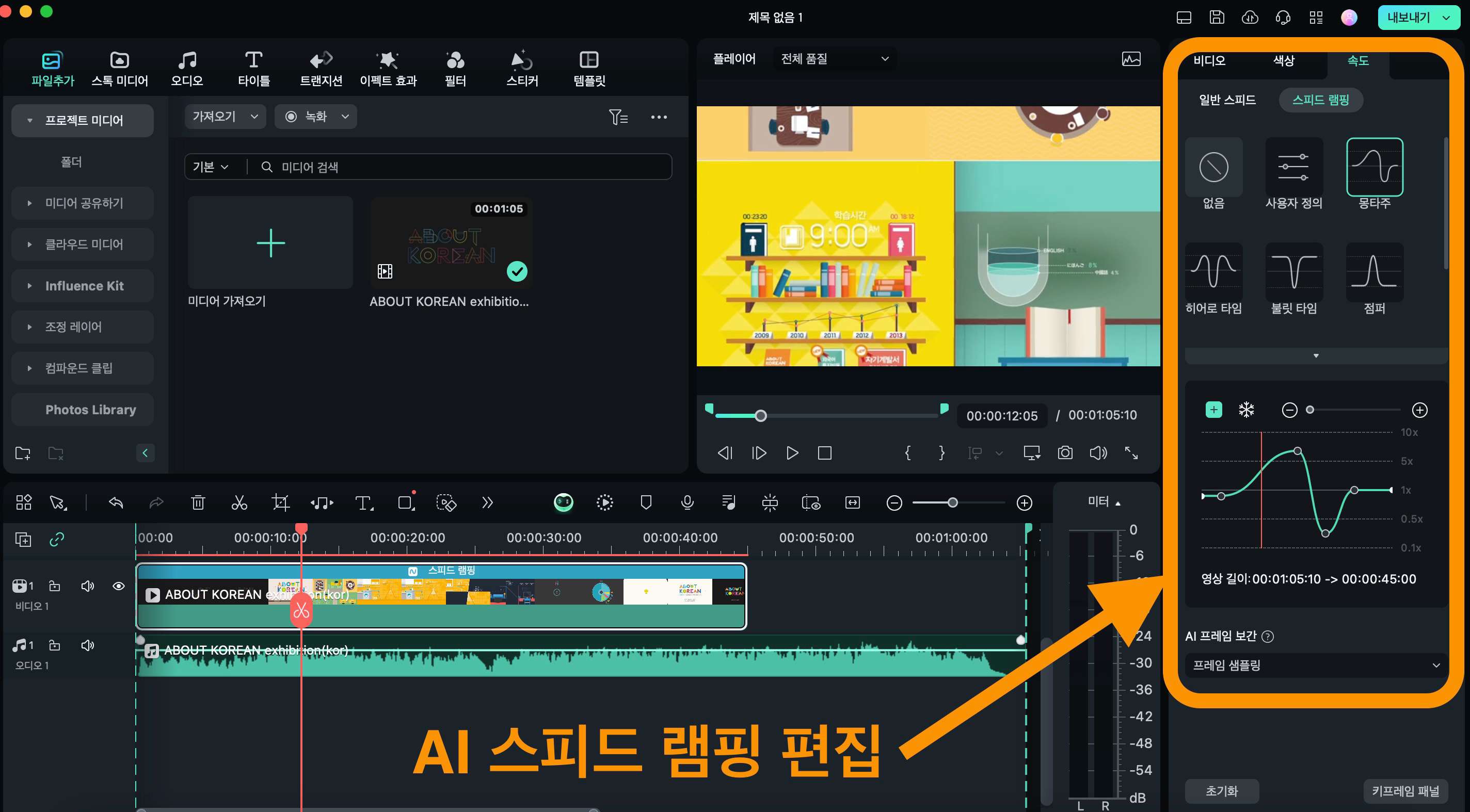Click the delete trash icon in timeline toolbar
1470x812 pixels.
pos(198,502)
